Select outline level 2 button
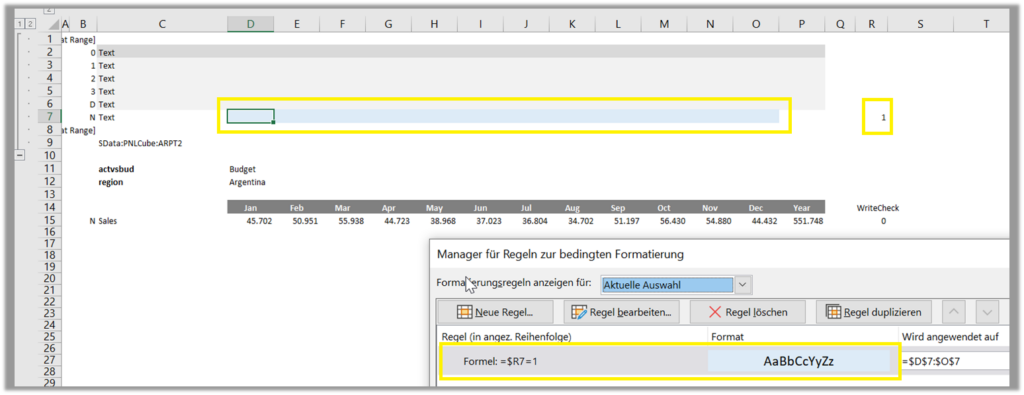Viewport: 1024px width, 395px height. (31, 24)
